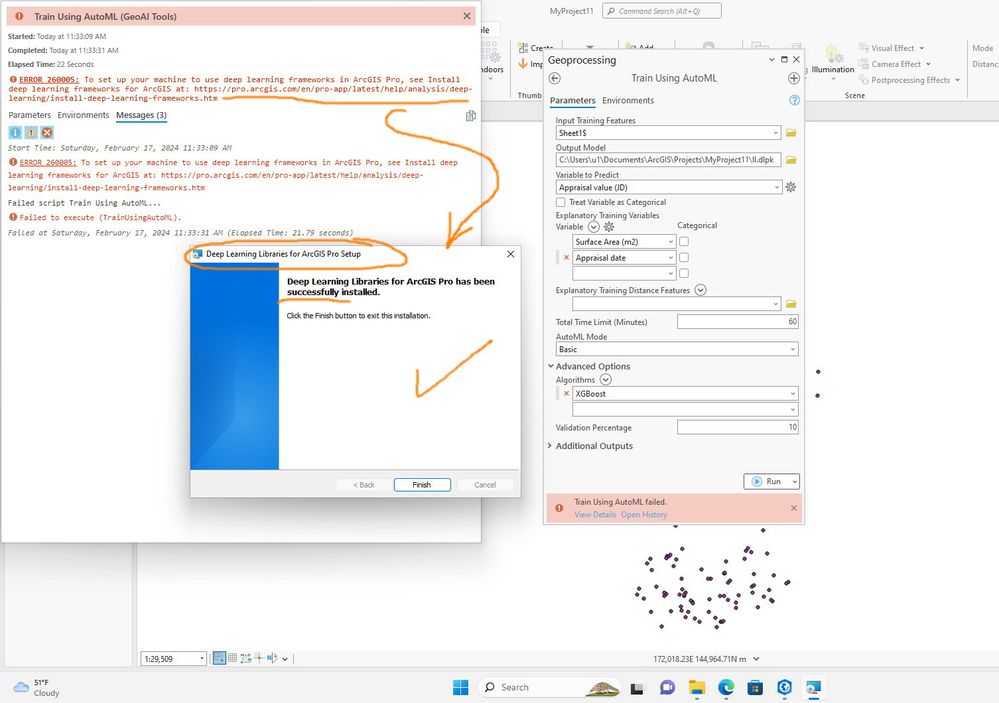999x703 pixels.
Task: Remove the XGBoost algorithm row
Action: point(566,393)
